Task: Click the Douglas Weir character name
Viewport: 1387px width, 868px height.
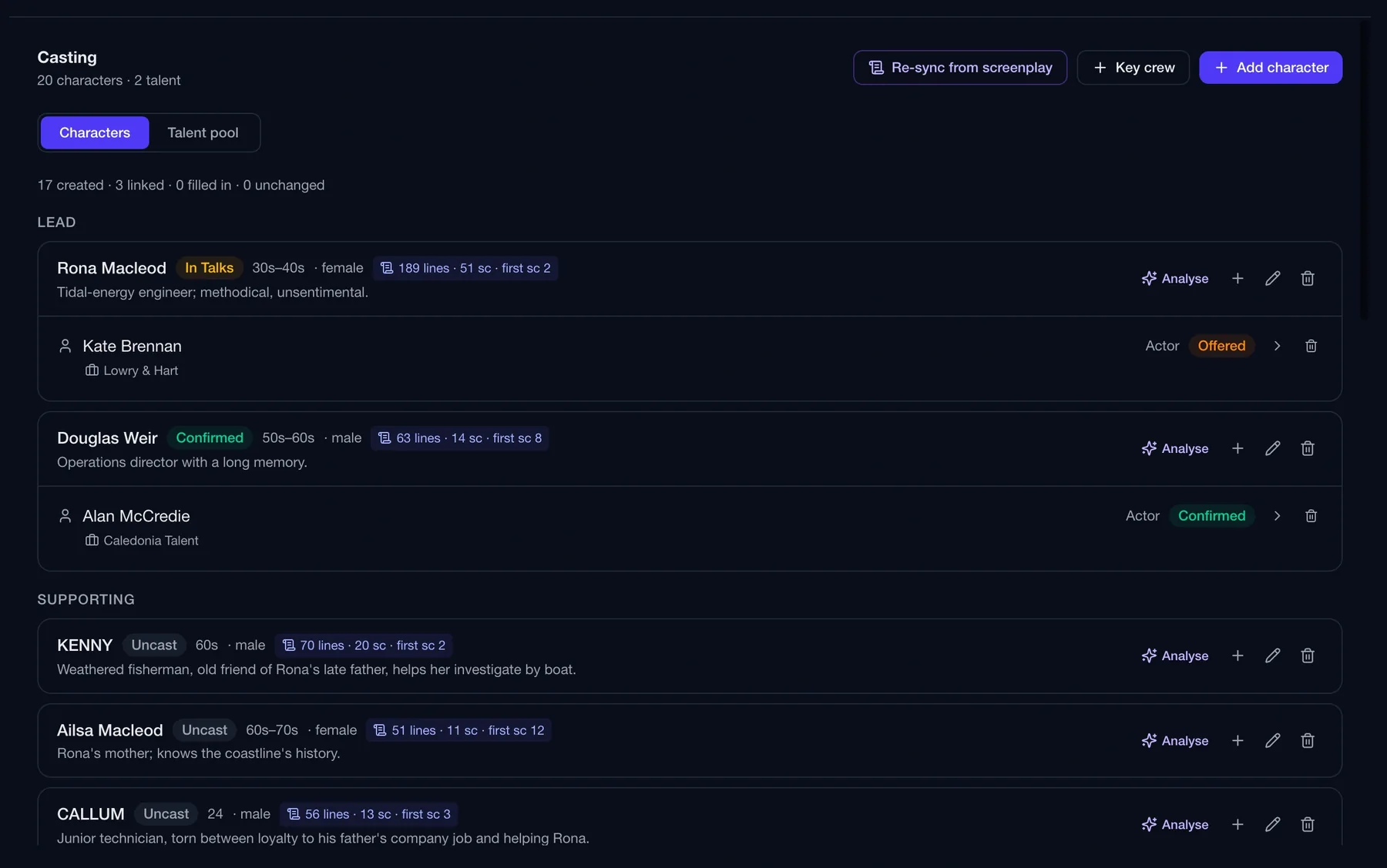Action: pos(107,438)
